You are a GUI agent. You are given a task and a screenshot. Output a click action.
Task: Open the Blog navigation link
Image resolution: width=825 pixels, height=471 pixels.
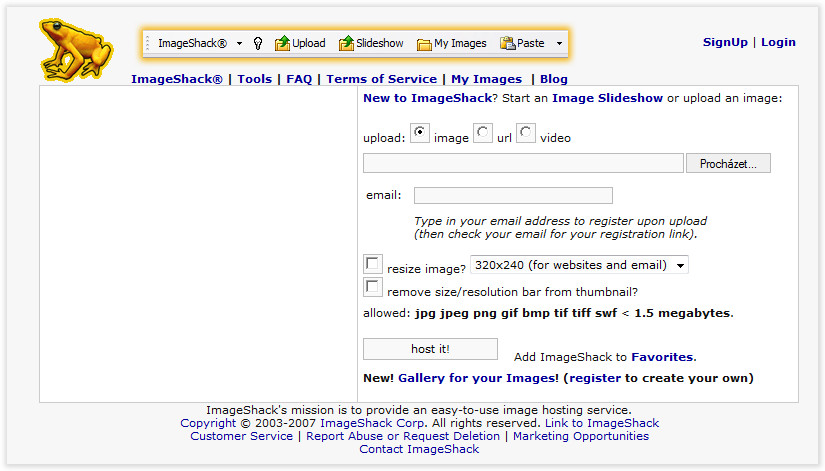[554, 79]
